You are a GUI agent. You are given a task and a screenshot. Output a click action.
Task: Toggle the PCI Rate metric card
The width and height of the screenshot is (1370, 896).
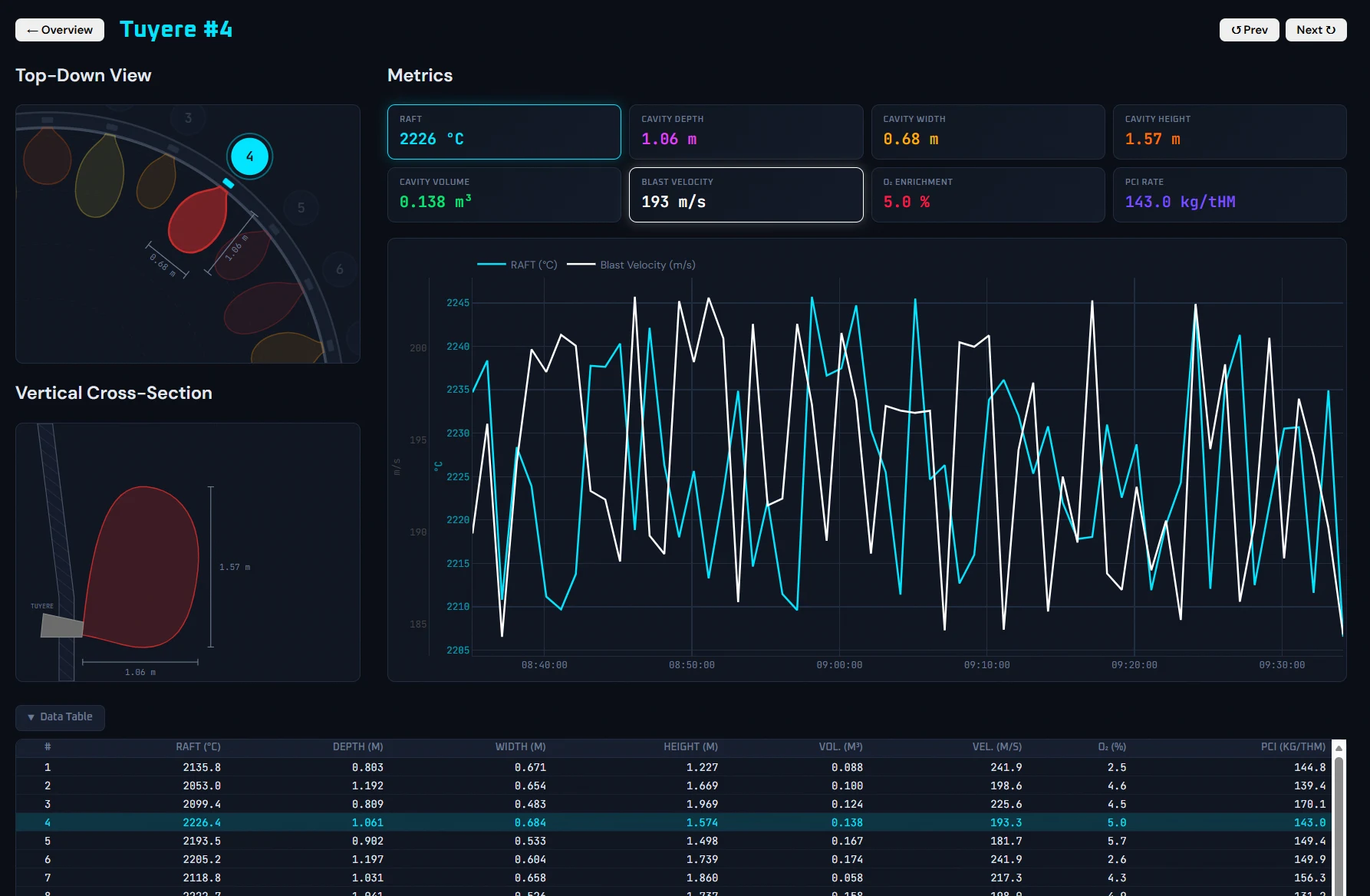tap(1229, 195)
